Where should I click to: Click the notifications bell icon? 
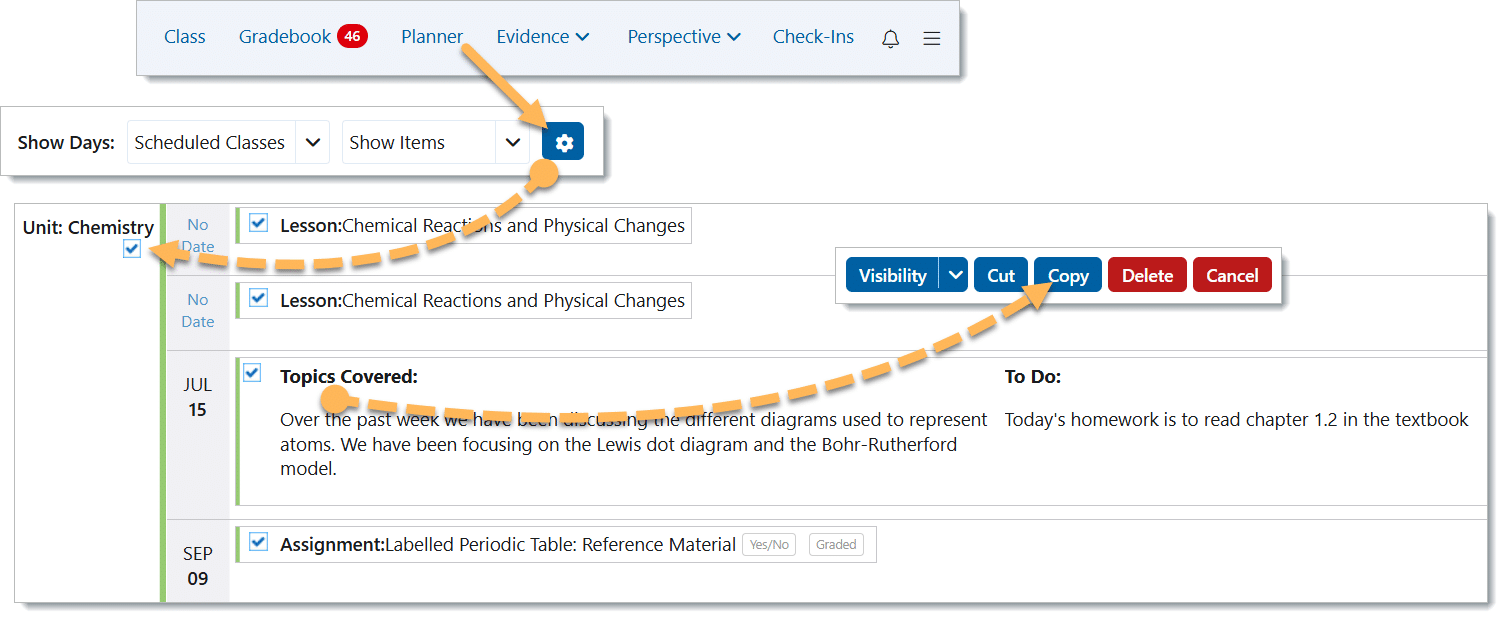point(890,38)
